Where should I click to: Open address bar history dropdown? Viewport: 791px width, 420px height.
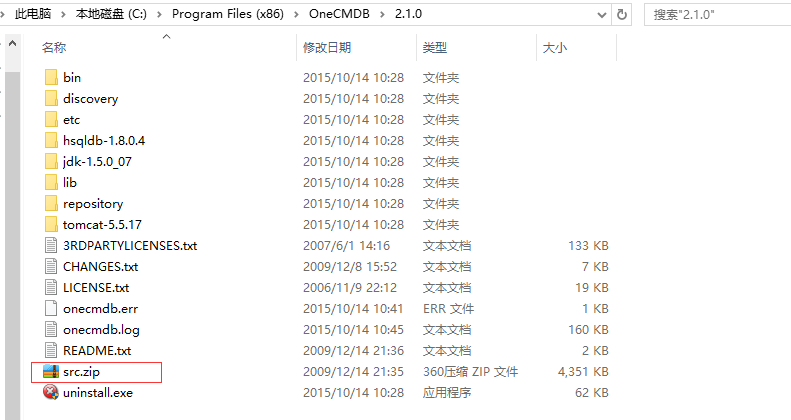coord(601,15)
